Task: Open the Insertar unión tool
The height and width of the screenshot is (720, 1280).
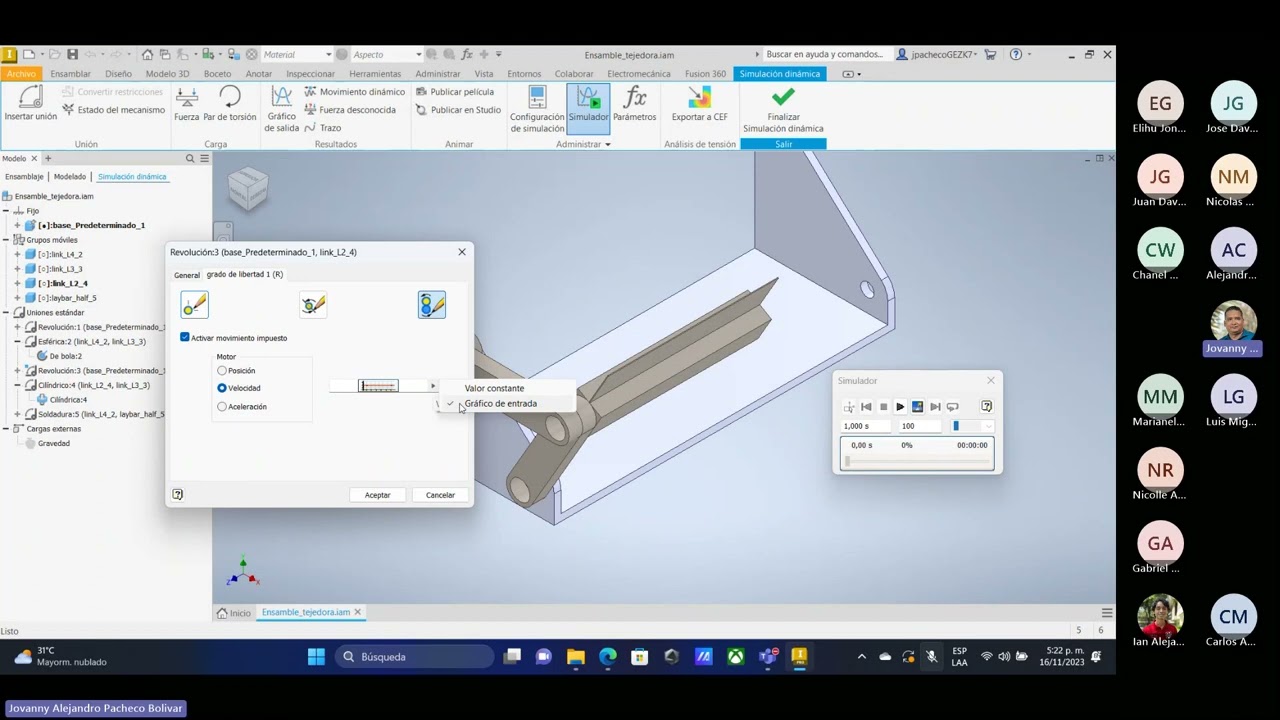Action: pyautogui.click(x=31, y=104)
